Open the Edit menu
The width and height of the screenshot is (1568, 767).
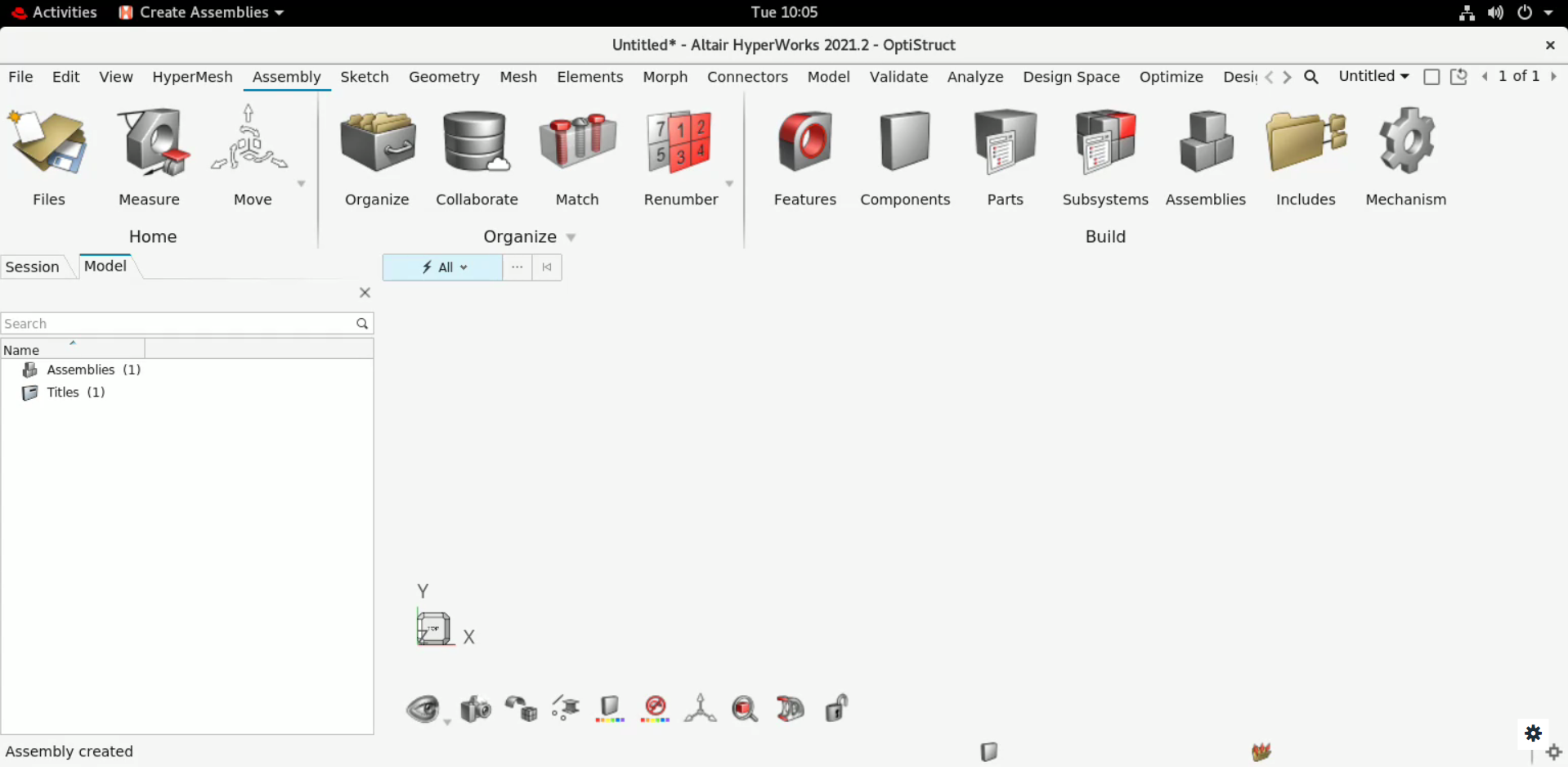[65, 77]
